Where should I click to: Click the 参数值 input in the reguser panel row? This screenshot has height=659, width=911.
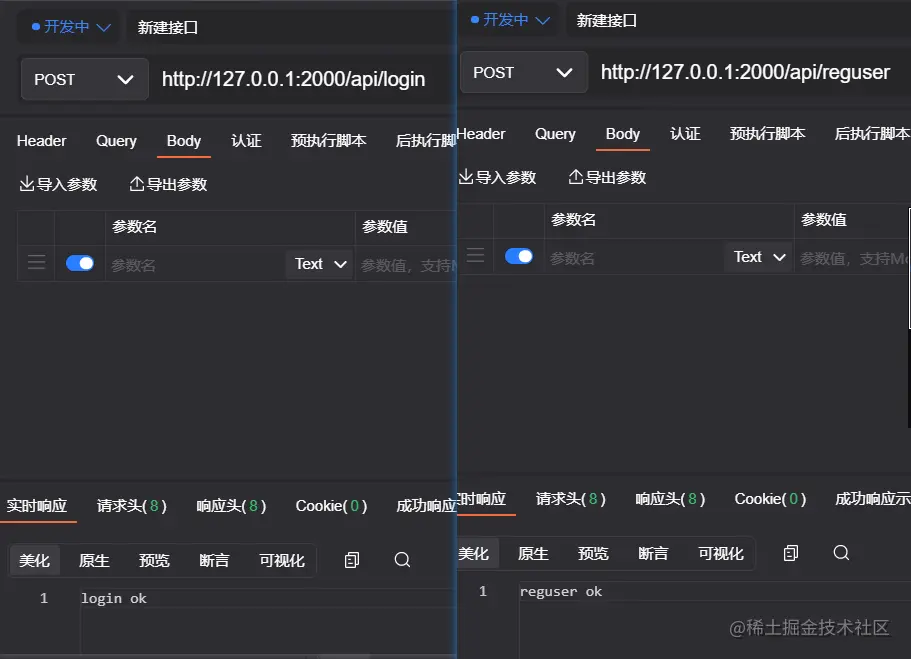click(852, 257)
